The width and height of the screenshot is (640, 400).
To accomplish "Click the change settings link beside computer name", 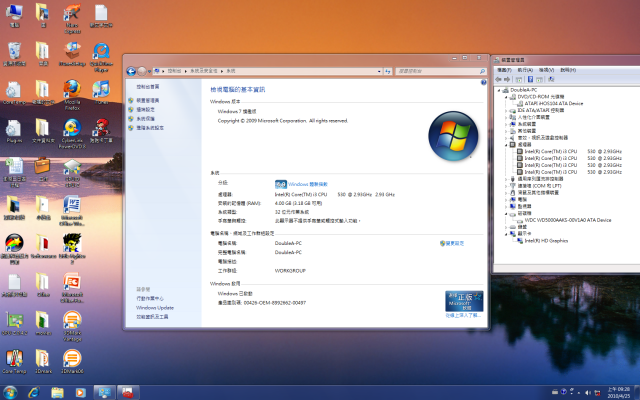I will tap(455, 244).
